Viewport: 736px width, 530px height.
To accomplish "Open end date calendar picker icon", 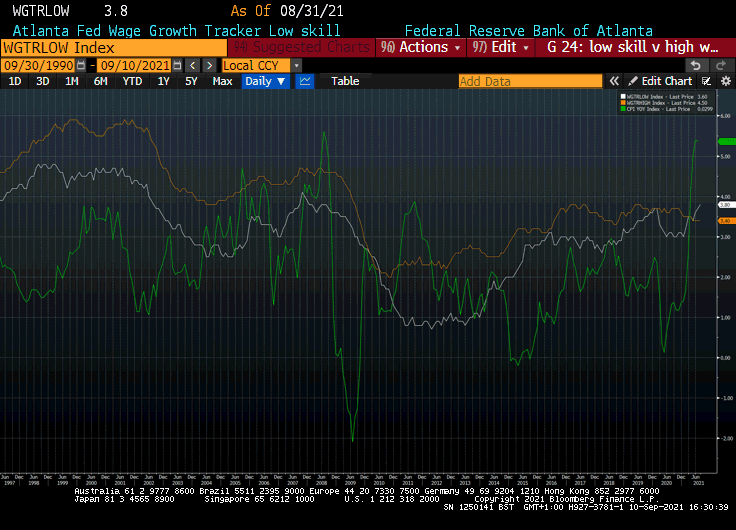I will (177, 65).
